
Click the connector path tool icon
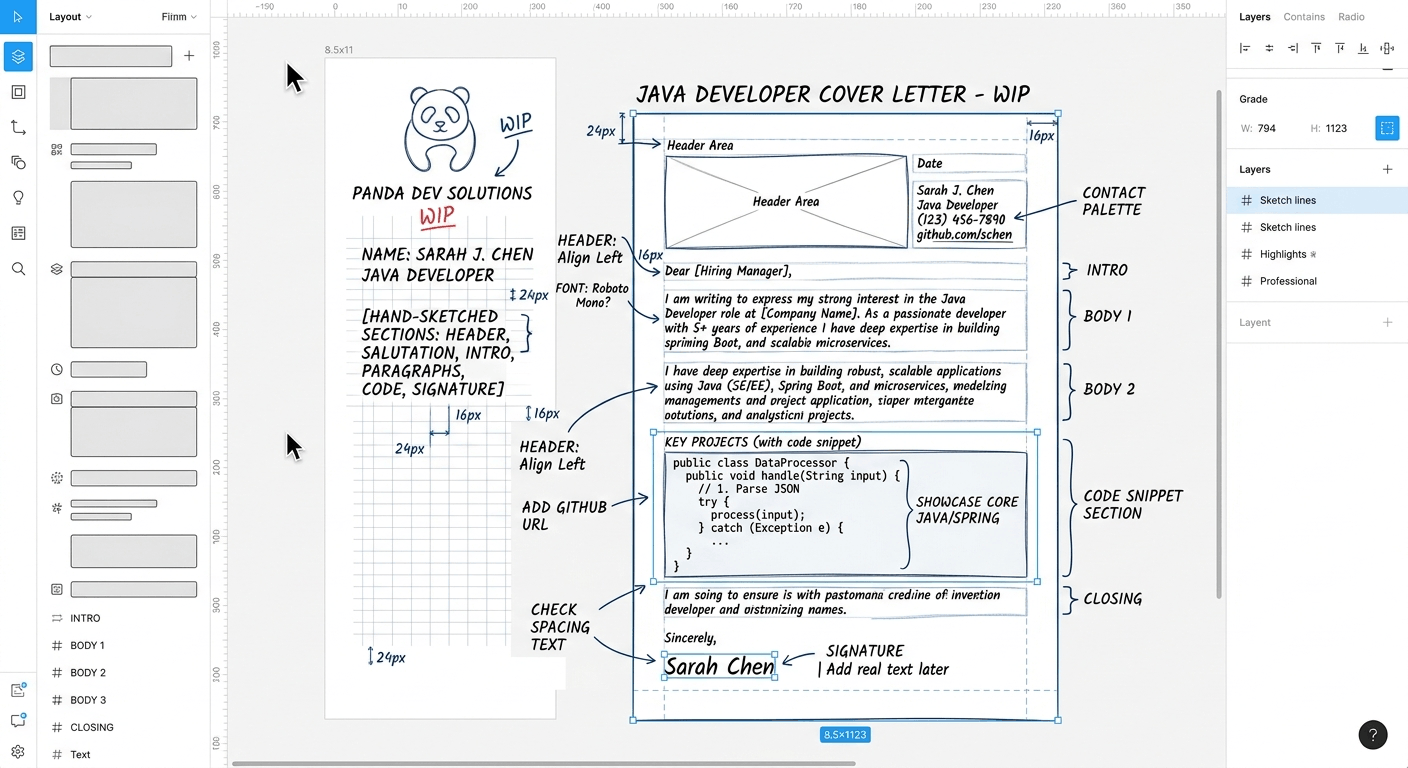point(18,127)
